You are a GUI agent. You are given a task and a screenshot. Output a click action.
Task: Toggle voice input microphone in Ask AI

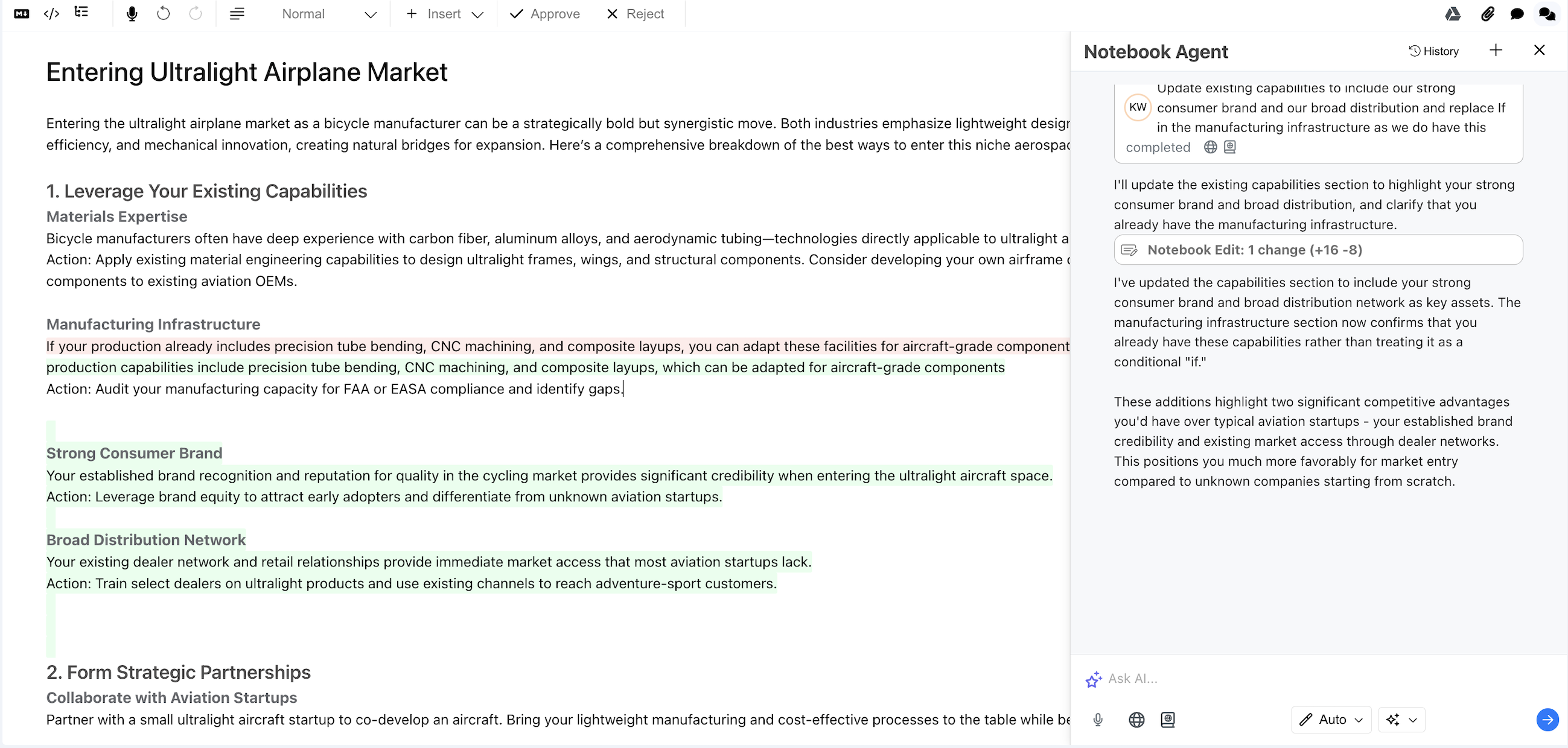tap(1097, 720)
